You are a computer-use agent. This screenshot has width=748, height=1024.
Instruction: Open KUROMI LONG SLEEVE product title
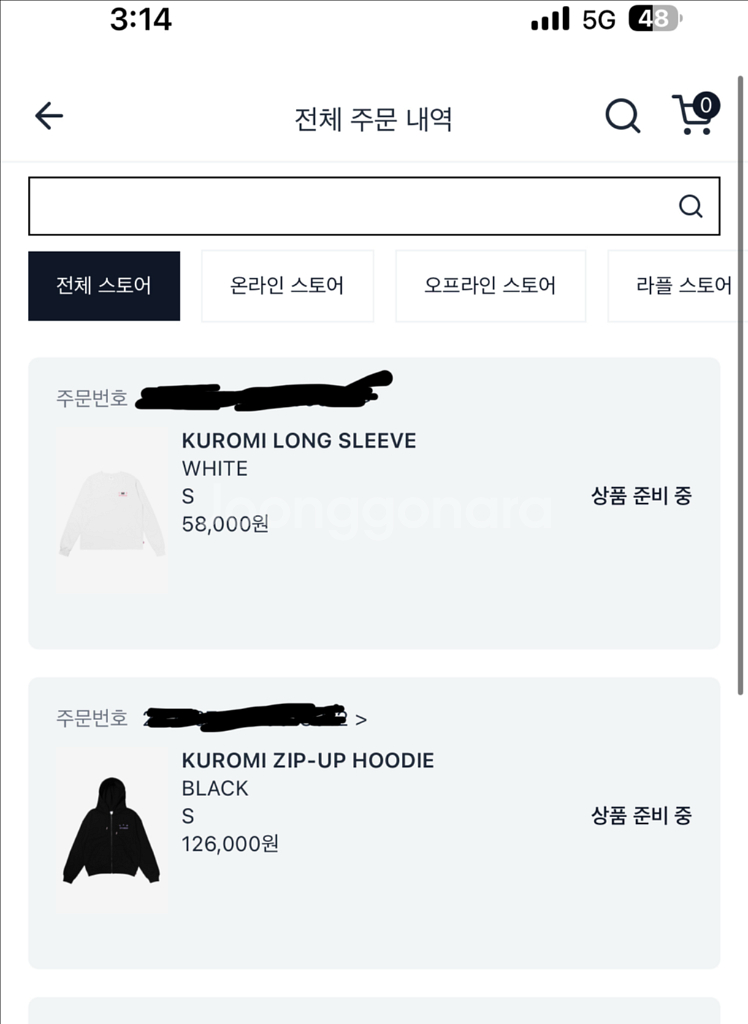tap(299, 441)
